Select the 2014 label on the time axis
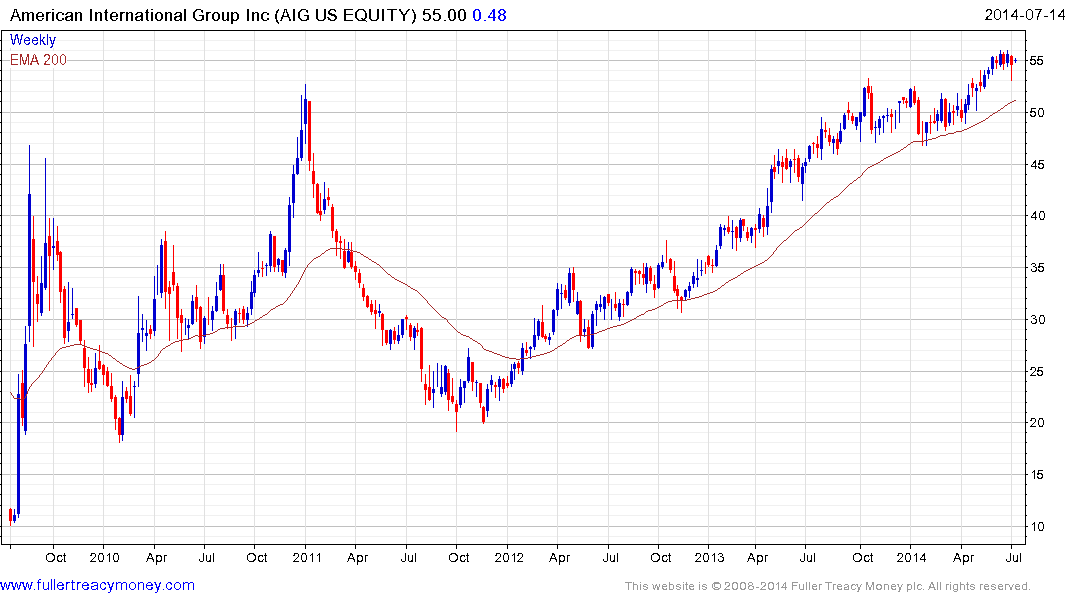 coord(912,557)
